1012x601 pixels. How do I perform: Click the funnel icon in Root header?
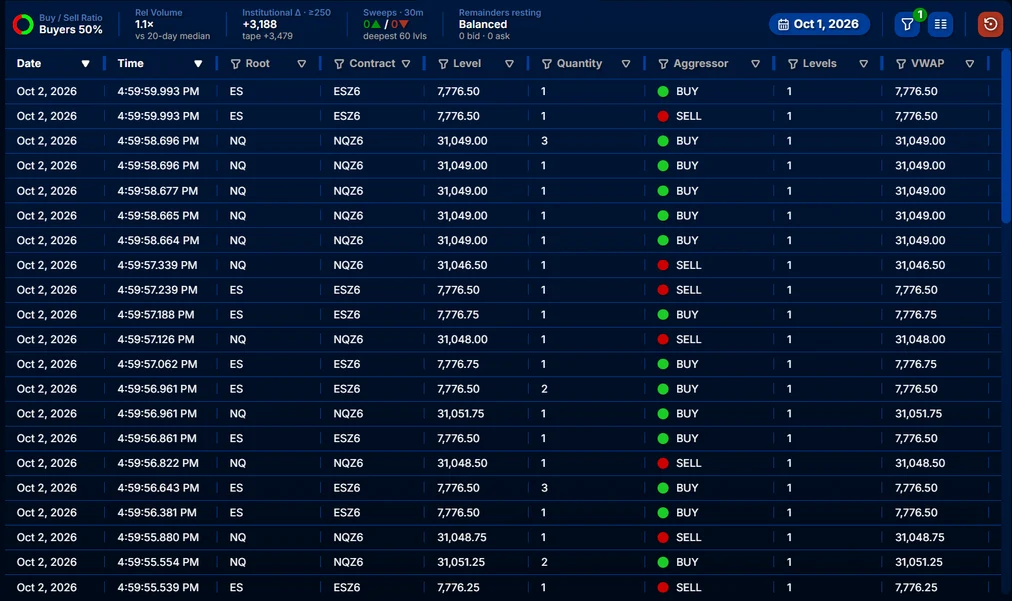(x=236, y=64)
